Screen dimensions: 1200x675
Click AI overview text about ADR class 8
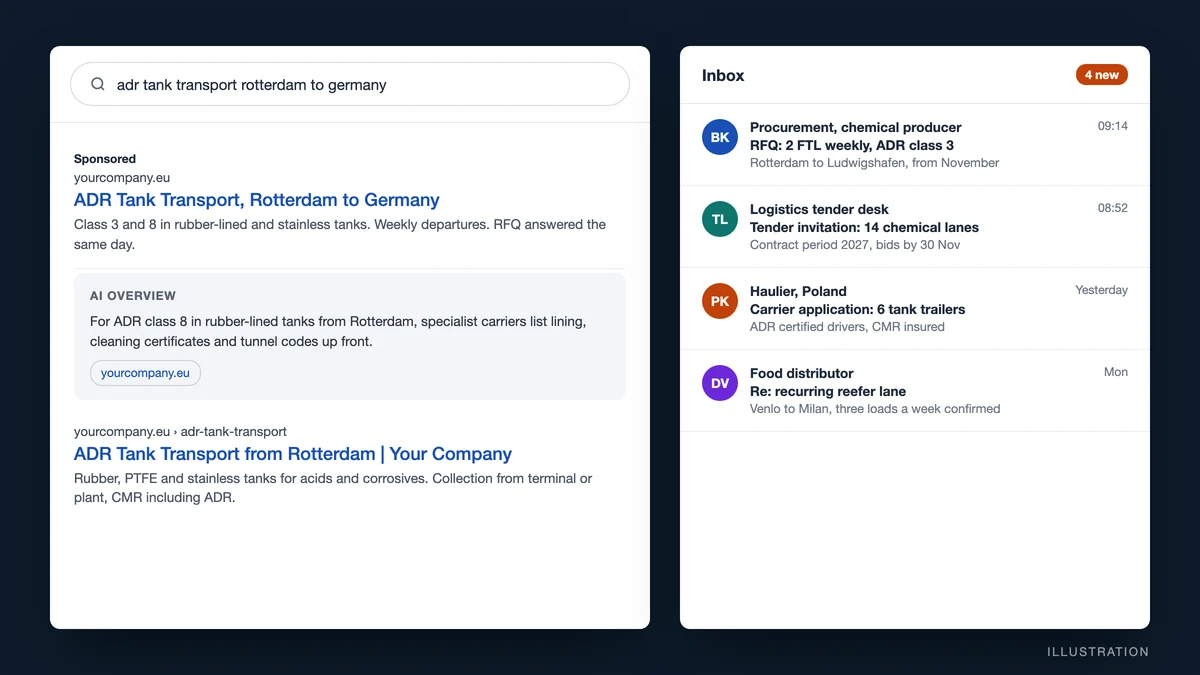[x=338, y=331]
